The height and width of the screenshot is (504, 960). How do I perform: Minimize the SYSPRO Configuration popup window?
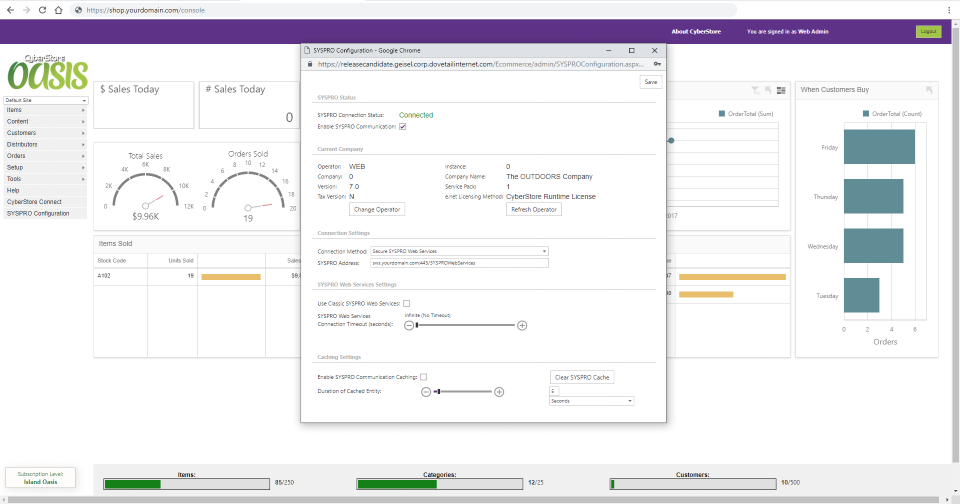point(608,50)
